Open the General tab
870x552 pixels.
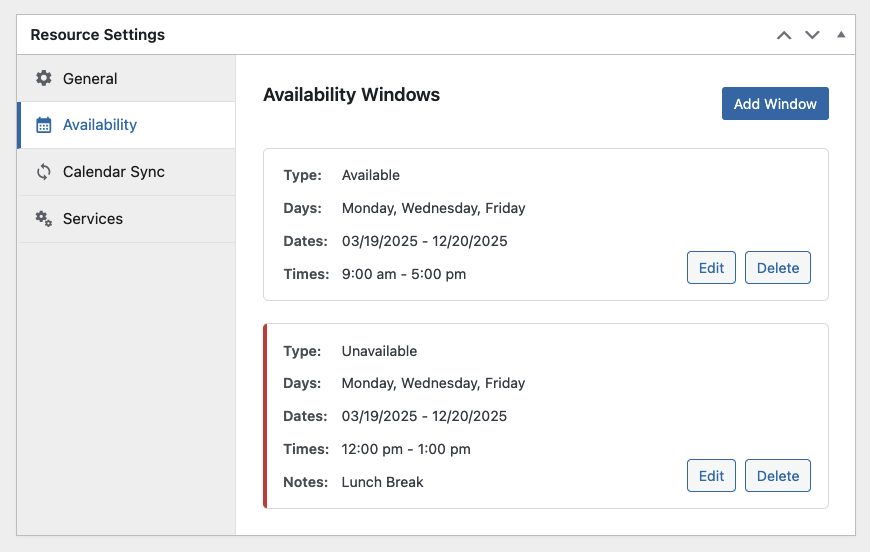[127, 78]
